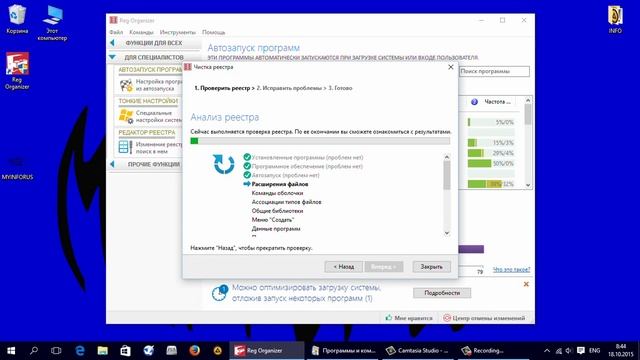Open File Explorer from taskbar
This screenshot has width=640, height=360.
pos(102,351)
